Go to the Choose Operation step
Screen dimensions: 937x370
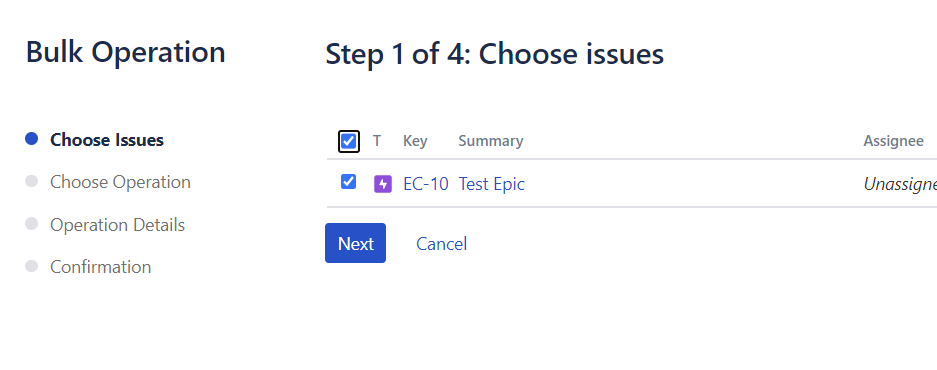coord(120,182)
